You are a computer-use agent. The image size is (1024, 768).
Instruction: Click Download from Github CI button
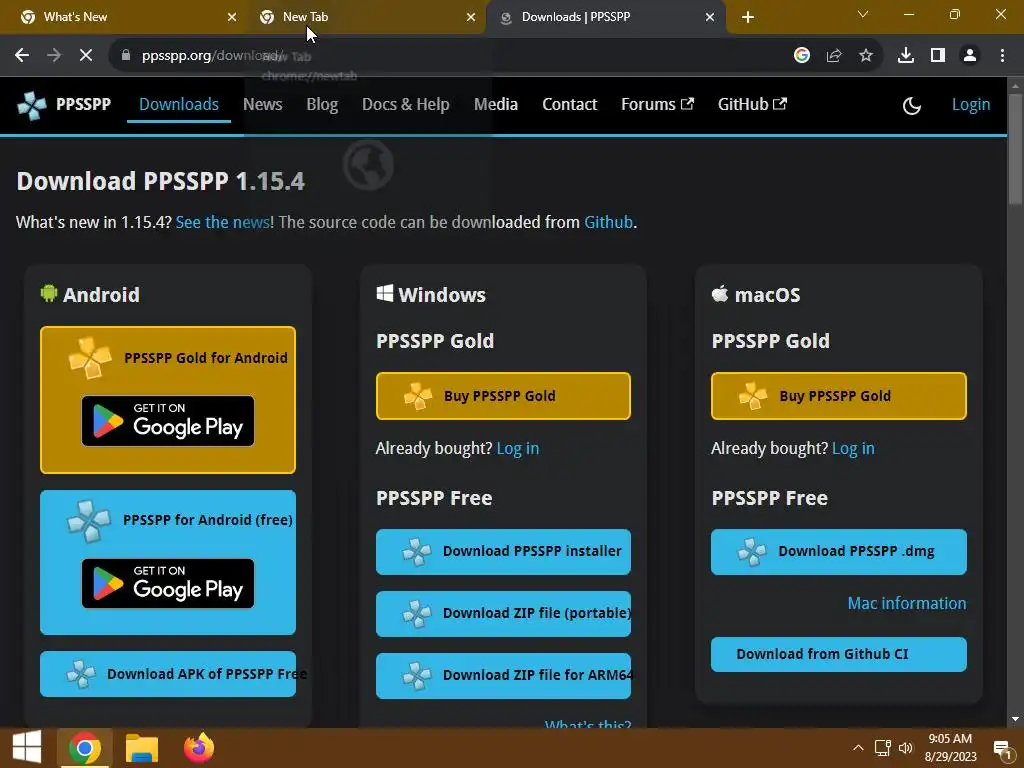click(839, 654)
